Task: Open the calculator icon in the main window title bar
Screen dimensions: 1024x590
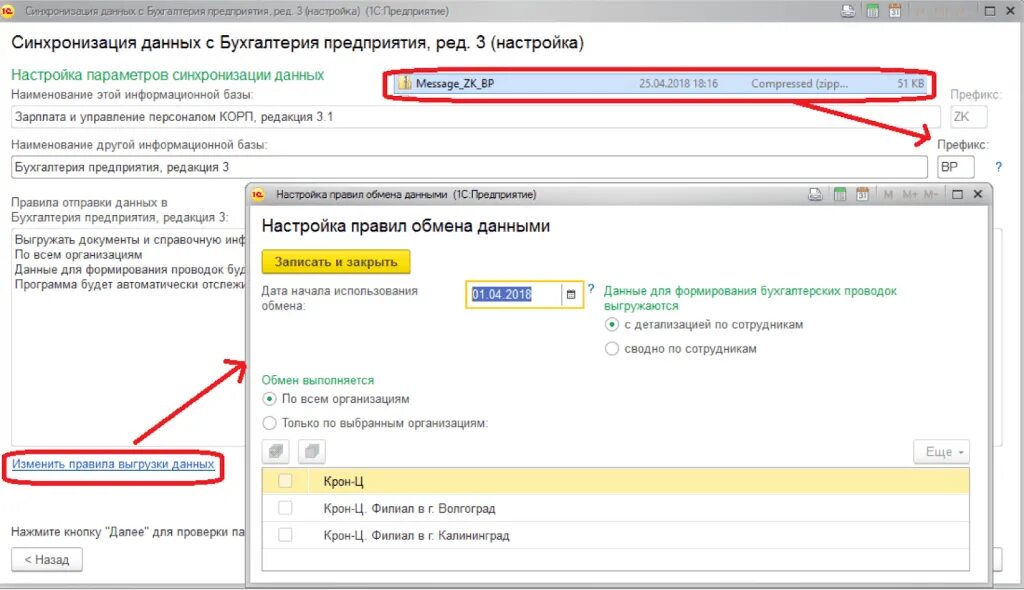Action: click(872, 11)
